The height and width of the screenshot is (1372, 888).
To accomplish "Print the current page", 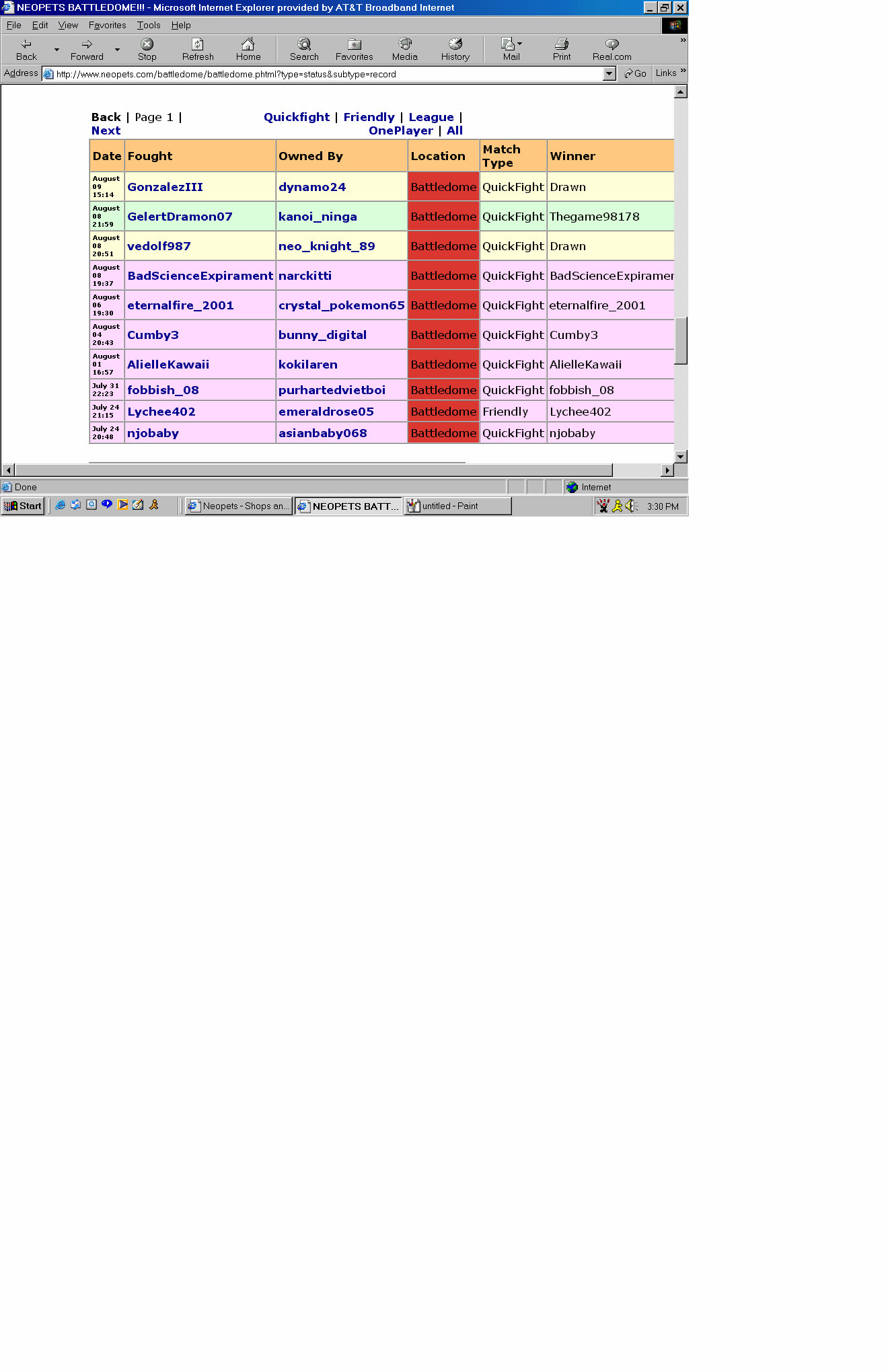I will [562, 49].
